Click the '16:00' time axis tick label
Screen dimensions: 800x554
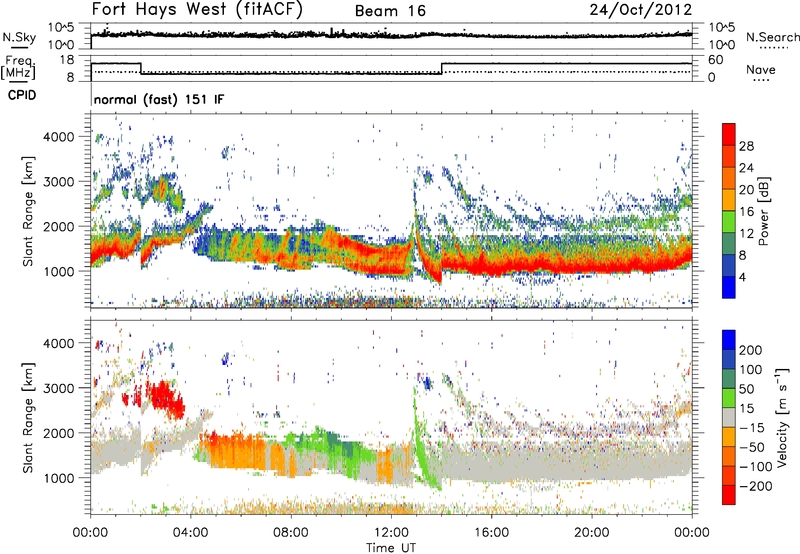pos(491,533)
